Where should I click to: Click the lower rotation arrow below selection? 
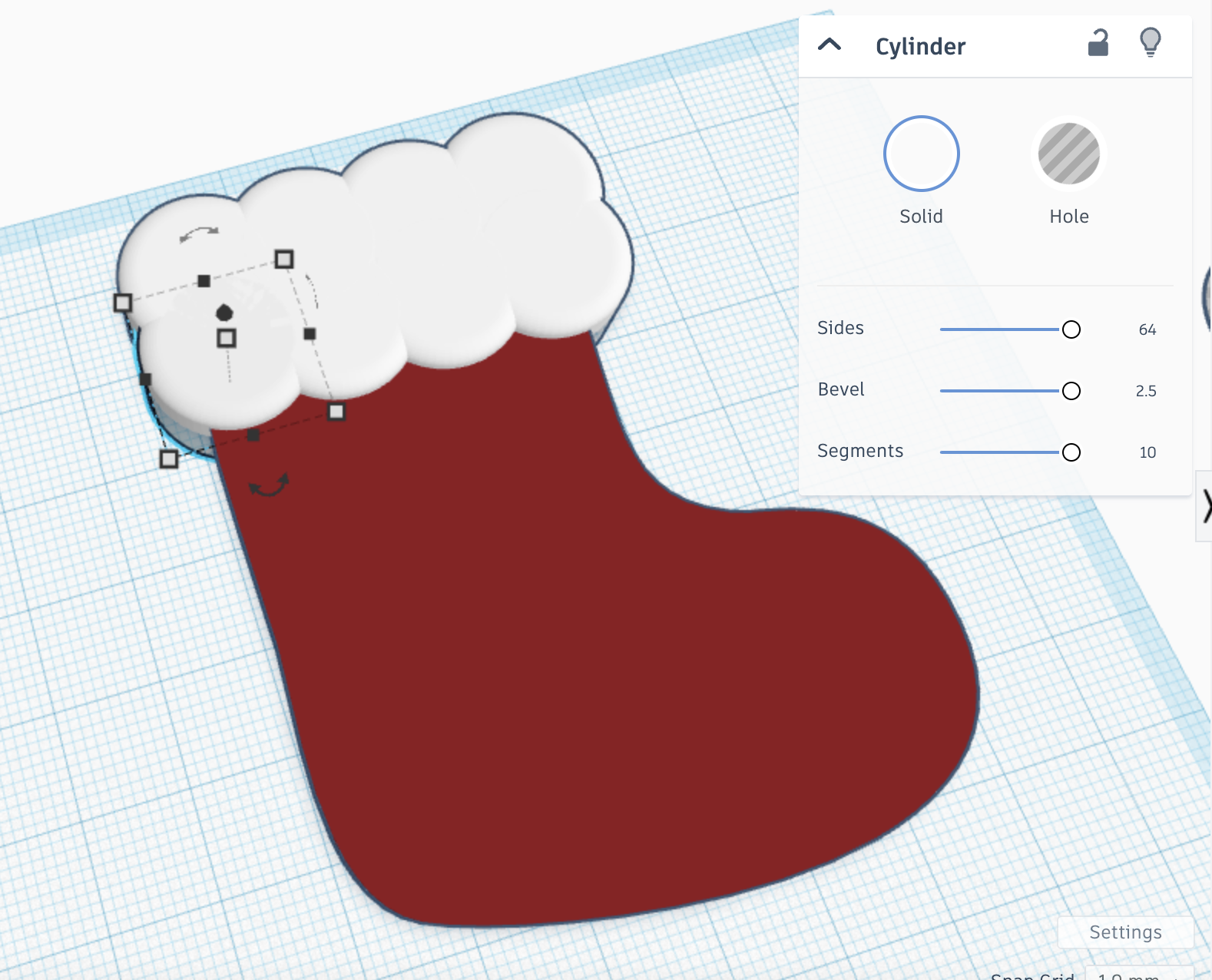tap(268, 485)
